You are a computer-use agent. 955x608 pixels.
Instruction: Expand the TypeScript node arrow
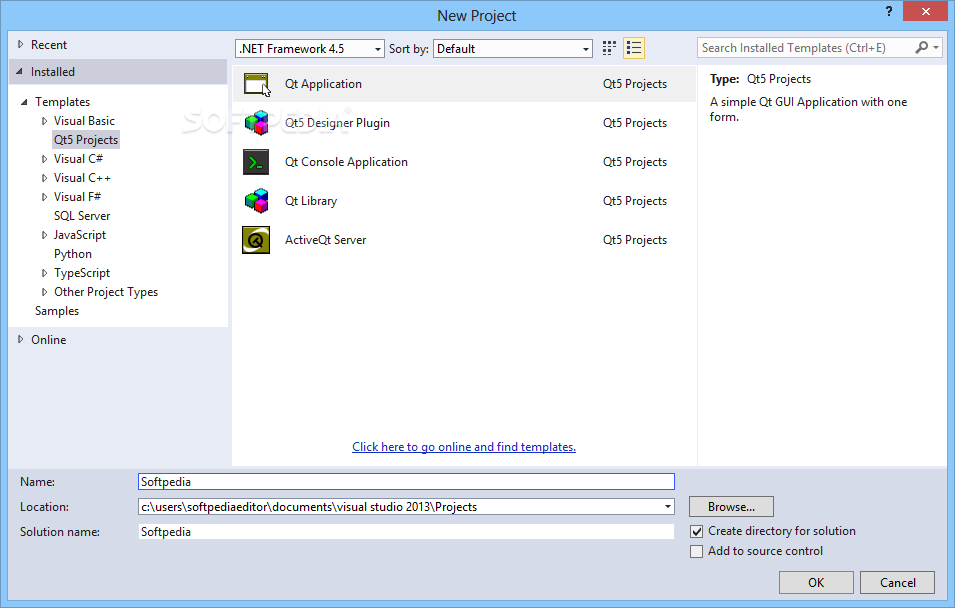click(x=44, y=273)
